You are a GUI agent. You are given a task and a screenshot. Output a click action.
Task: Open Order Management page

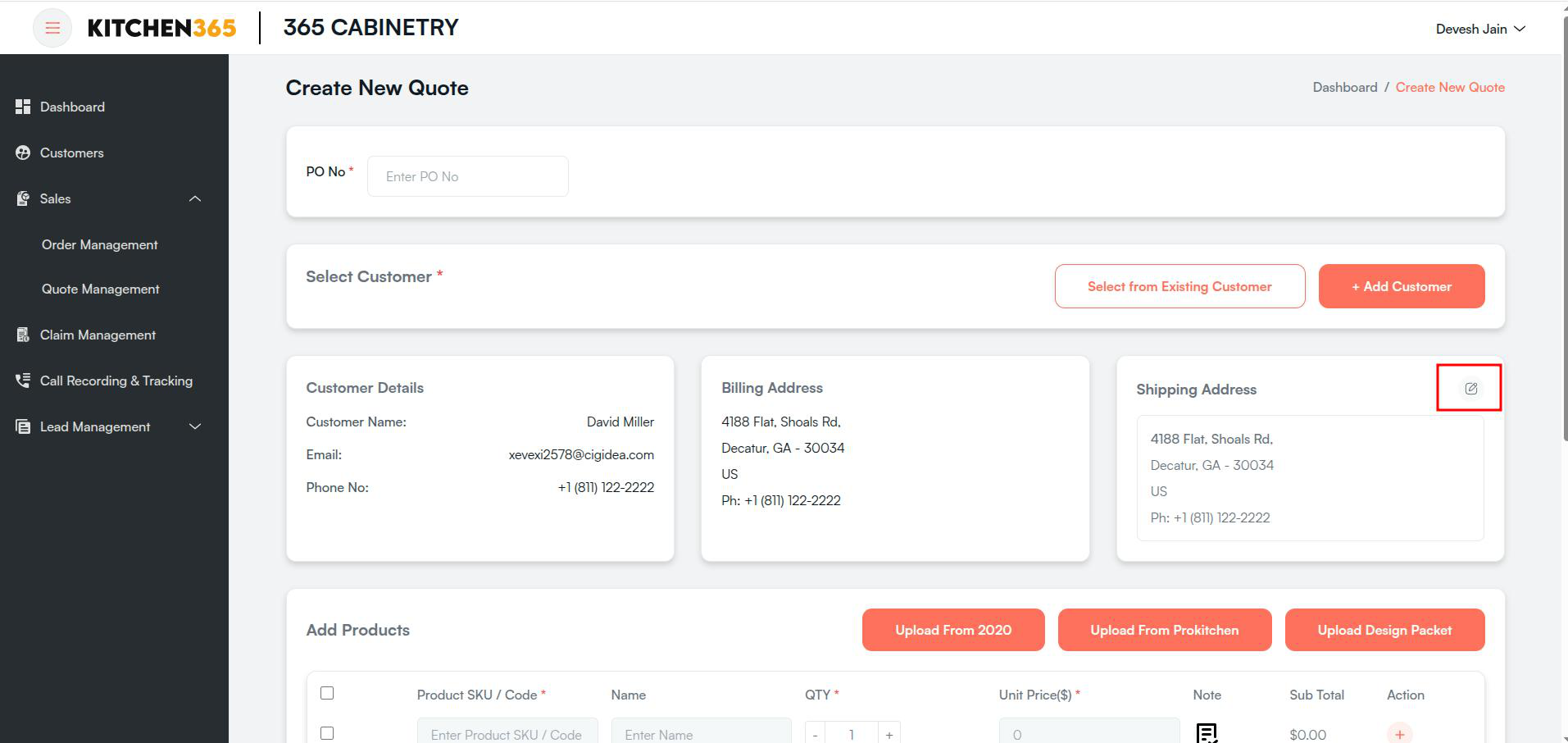(x=100, y=244)
